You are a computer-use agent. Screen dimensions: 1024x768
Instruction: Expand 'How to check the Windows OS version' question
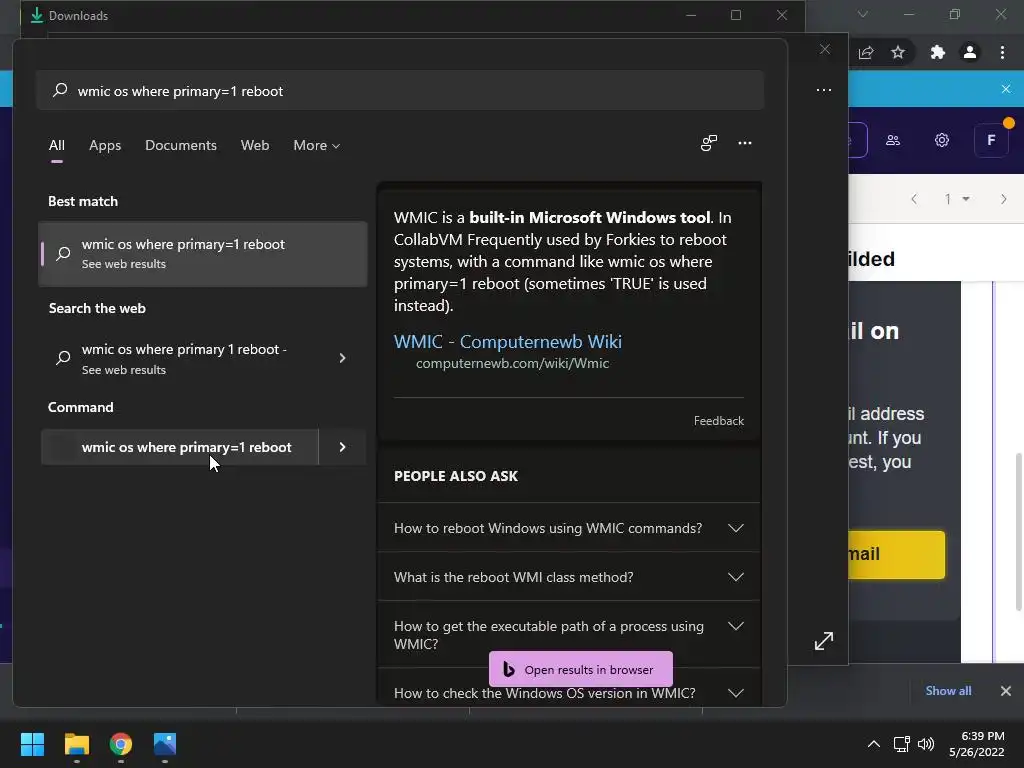point(569,693)
